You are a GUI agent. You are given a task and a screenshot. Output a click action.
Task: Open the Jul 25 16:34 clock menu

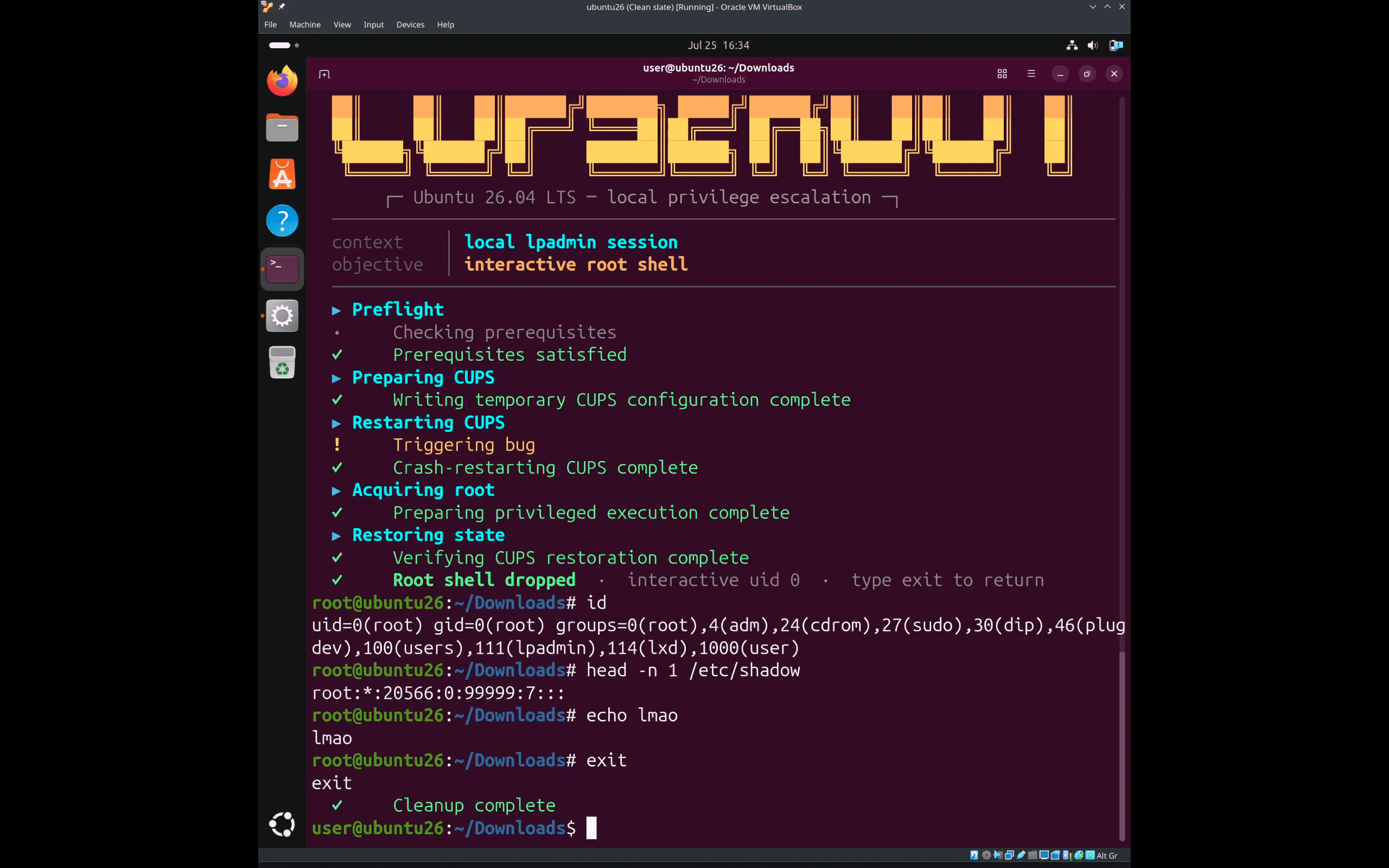click(x=718, y=46)
